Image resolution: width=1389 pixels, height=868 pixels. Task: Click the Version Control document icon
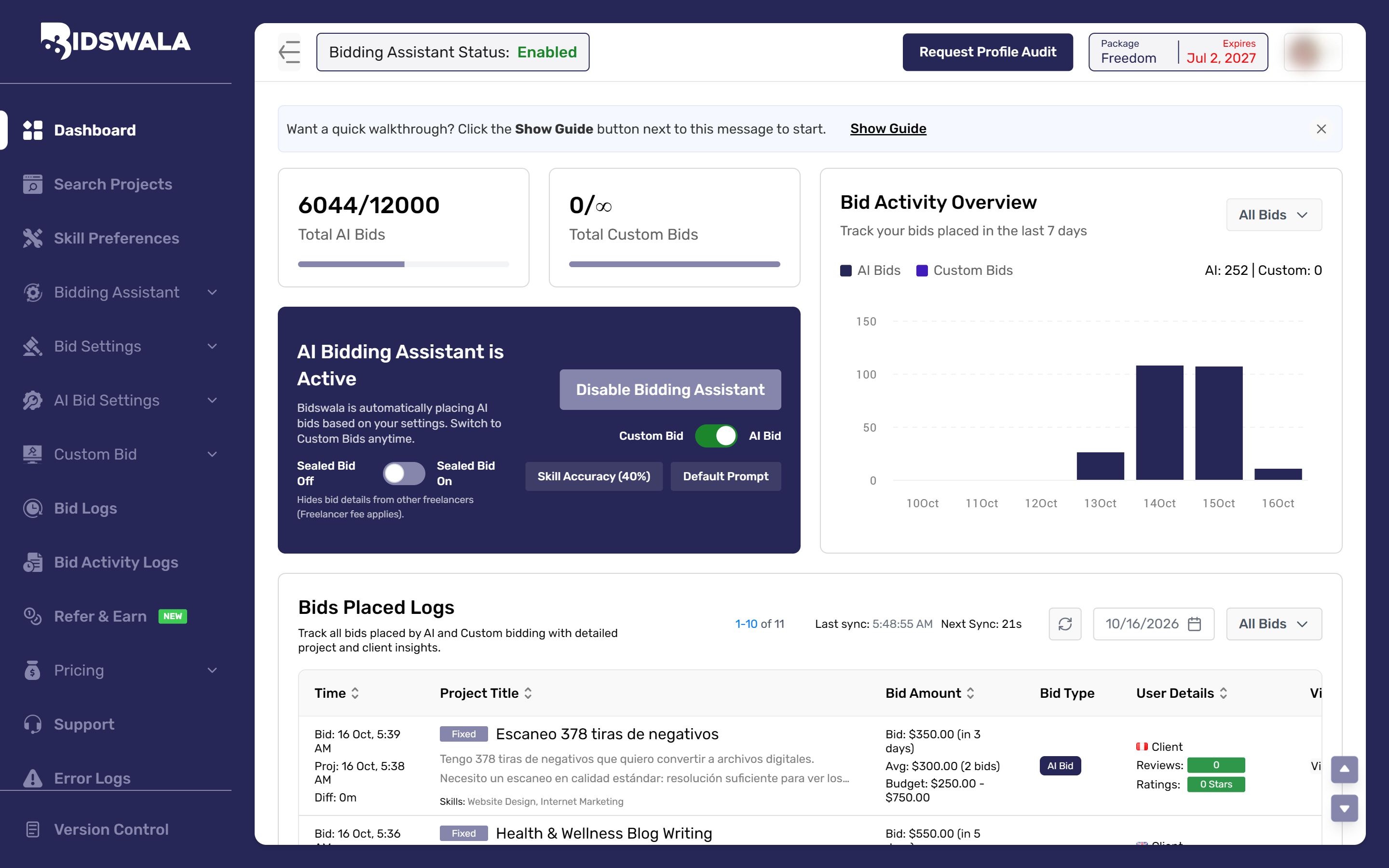tap(33, 829)
